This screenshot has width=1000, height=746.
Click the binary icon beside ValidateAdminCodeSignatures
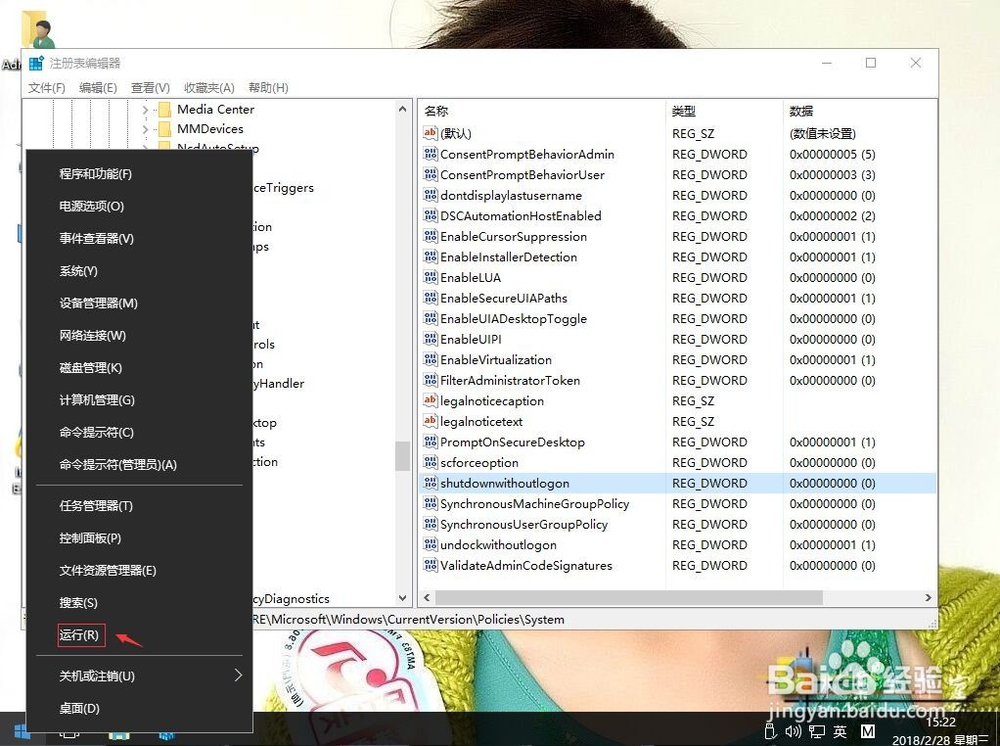pyautogui.click(x=431, y=565)
